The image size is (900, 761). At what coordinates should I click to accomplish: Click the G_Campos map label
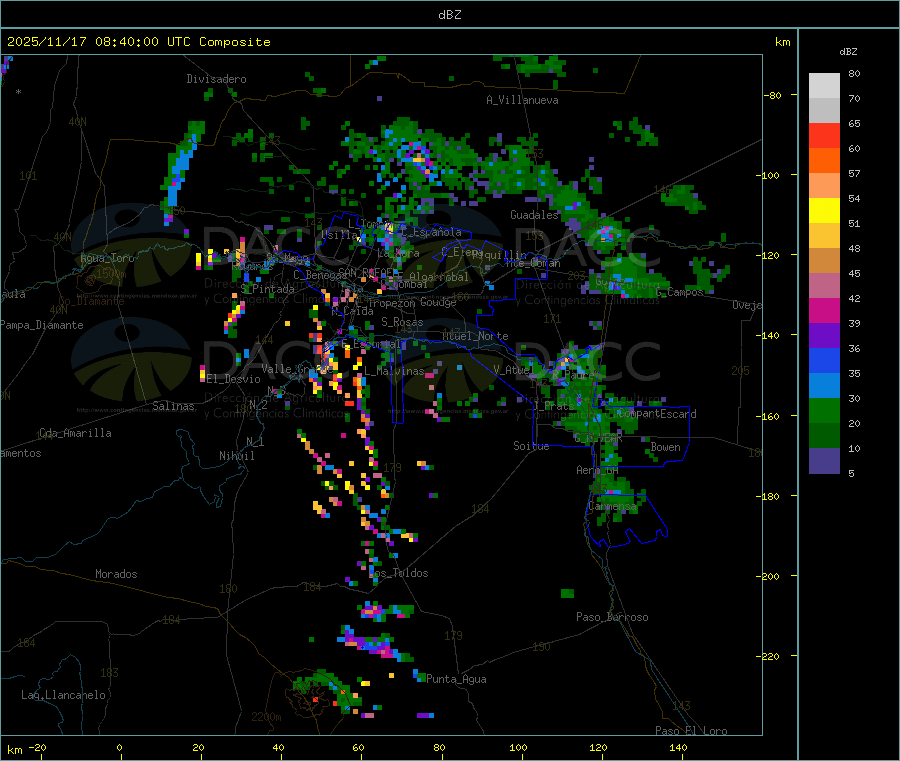(x=679, y=292)
